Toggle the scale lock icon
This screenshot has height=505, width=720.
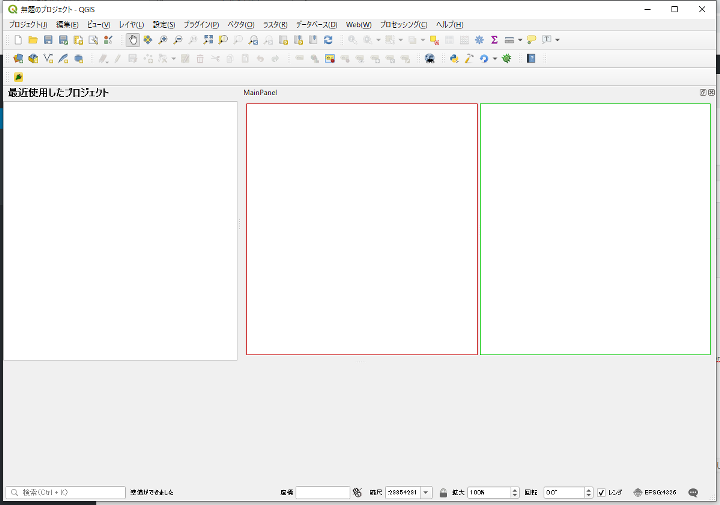point(443,493)
